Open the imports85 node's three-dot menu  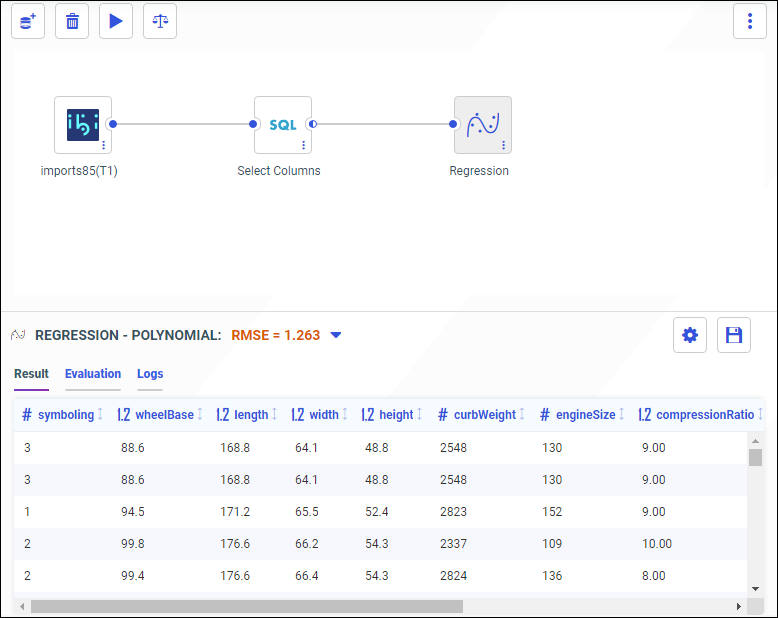pyautogui.click(x=103, y=145)
